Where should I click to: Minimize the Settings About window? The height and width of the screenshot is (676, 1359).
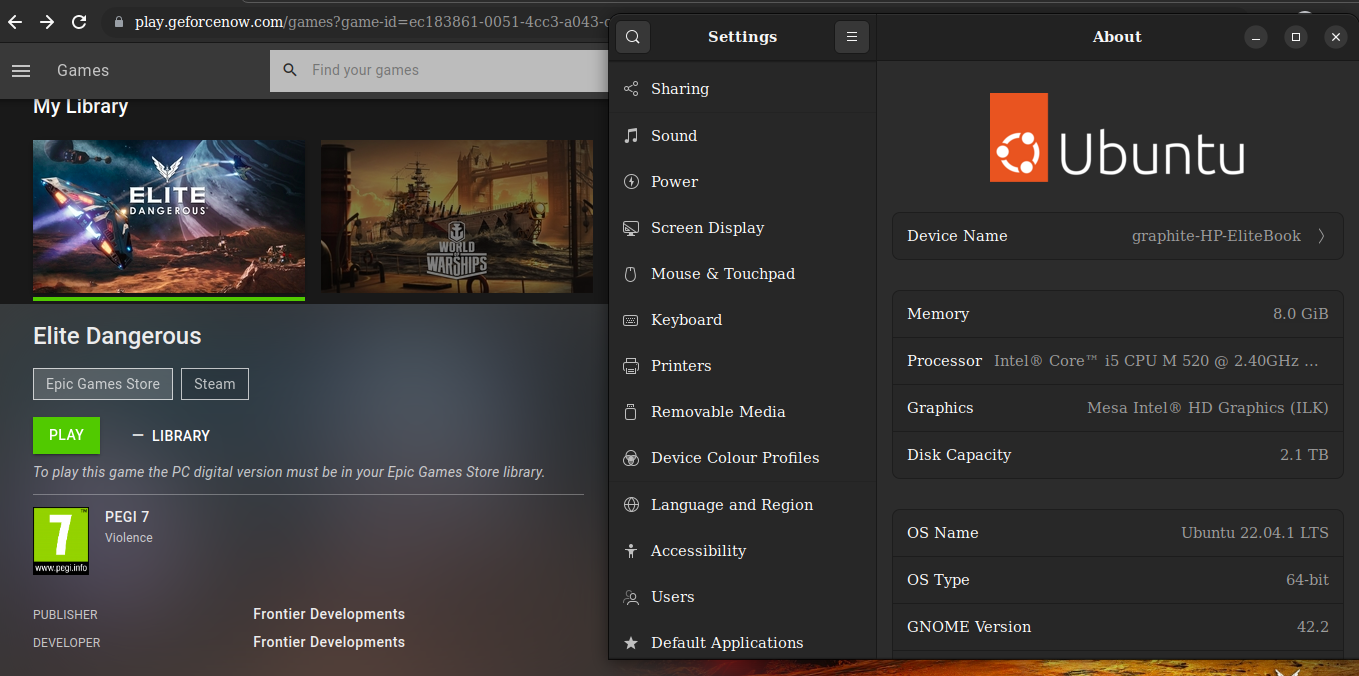click(x=1257, y=37)
